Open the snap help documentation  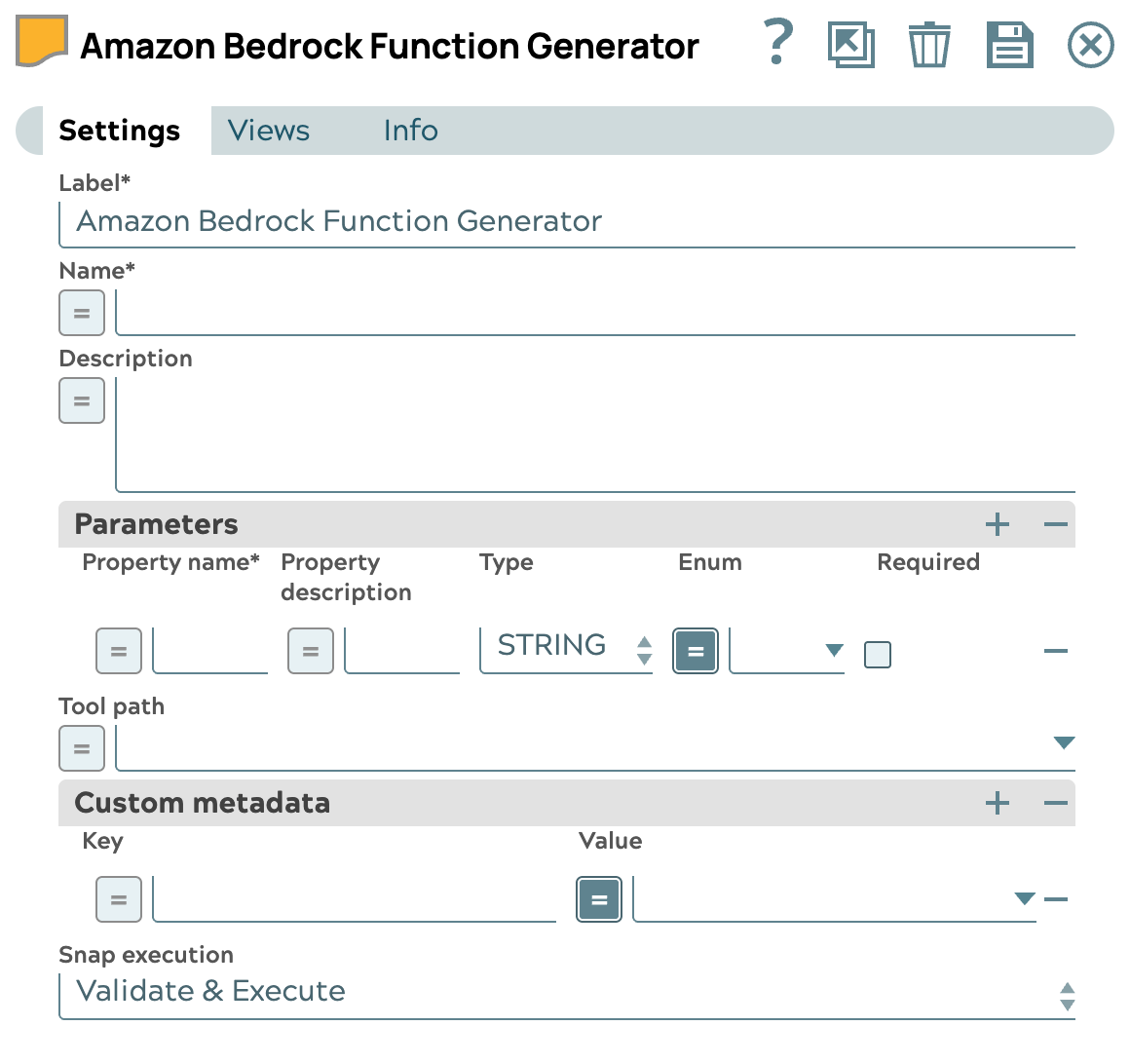coord(776,44)
